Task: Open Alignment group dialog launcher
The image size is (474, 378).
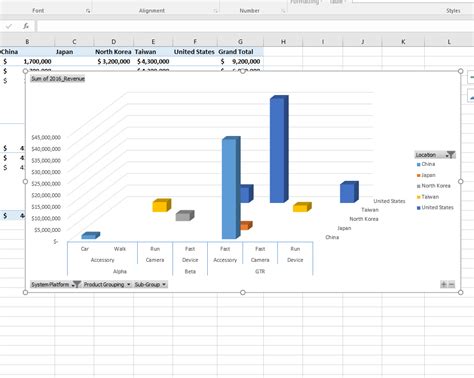Action: (215, 11)
